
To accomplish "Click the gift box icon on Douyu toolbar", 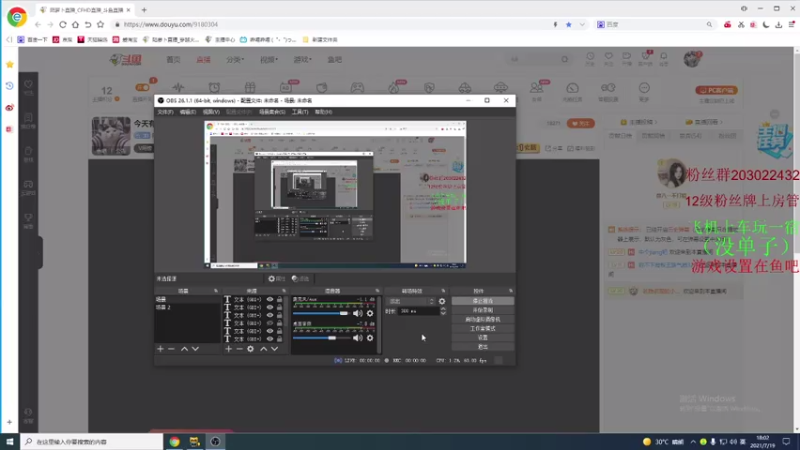I will pyautogui.click(x=249, y=88).
